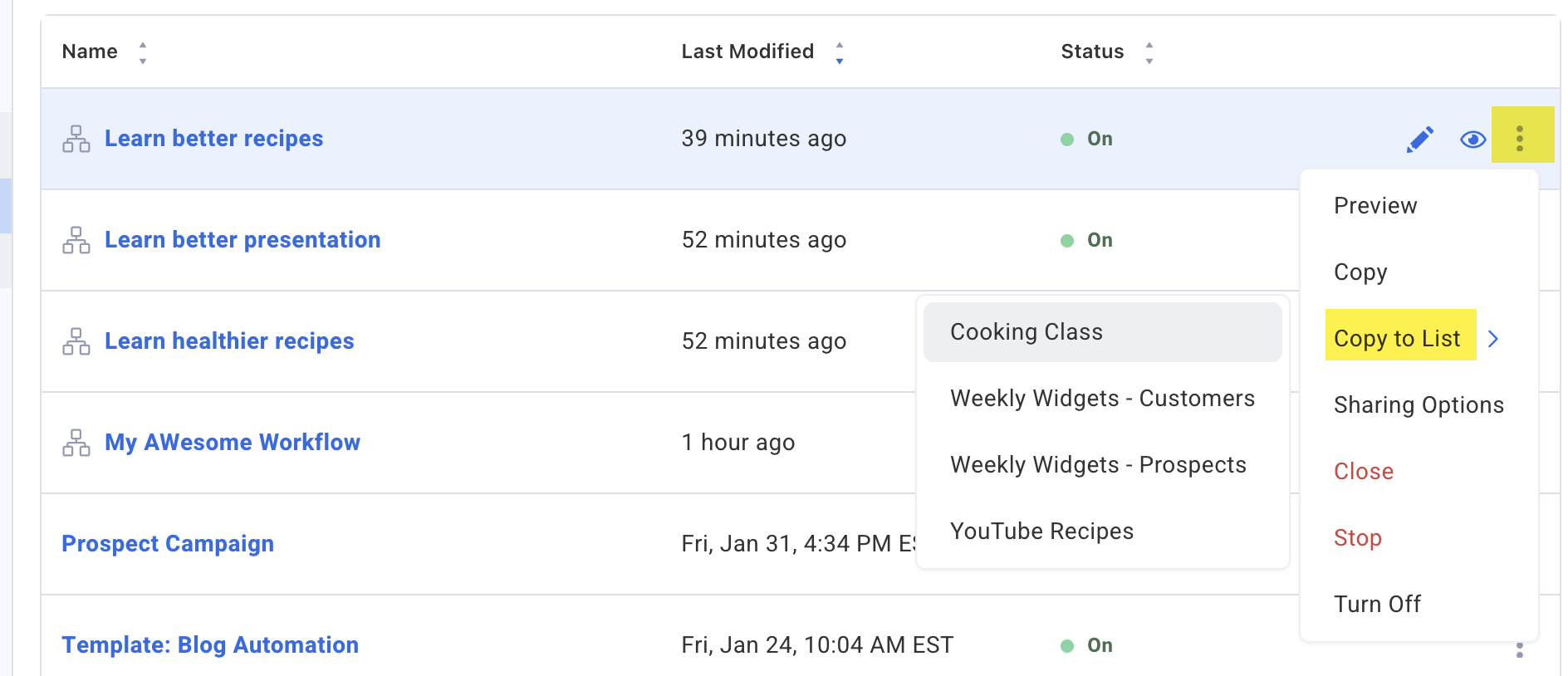
Task: Click workflow icon beside My AWesome Workflow
Action: tap(76, 443)
